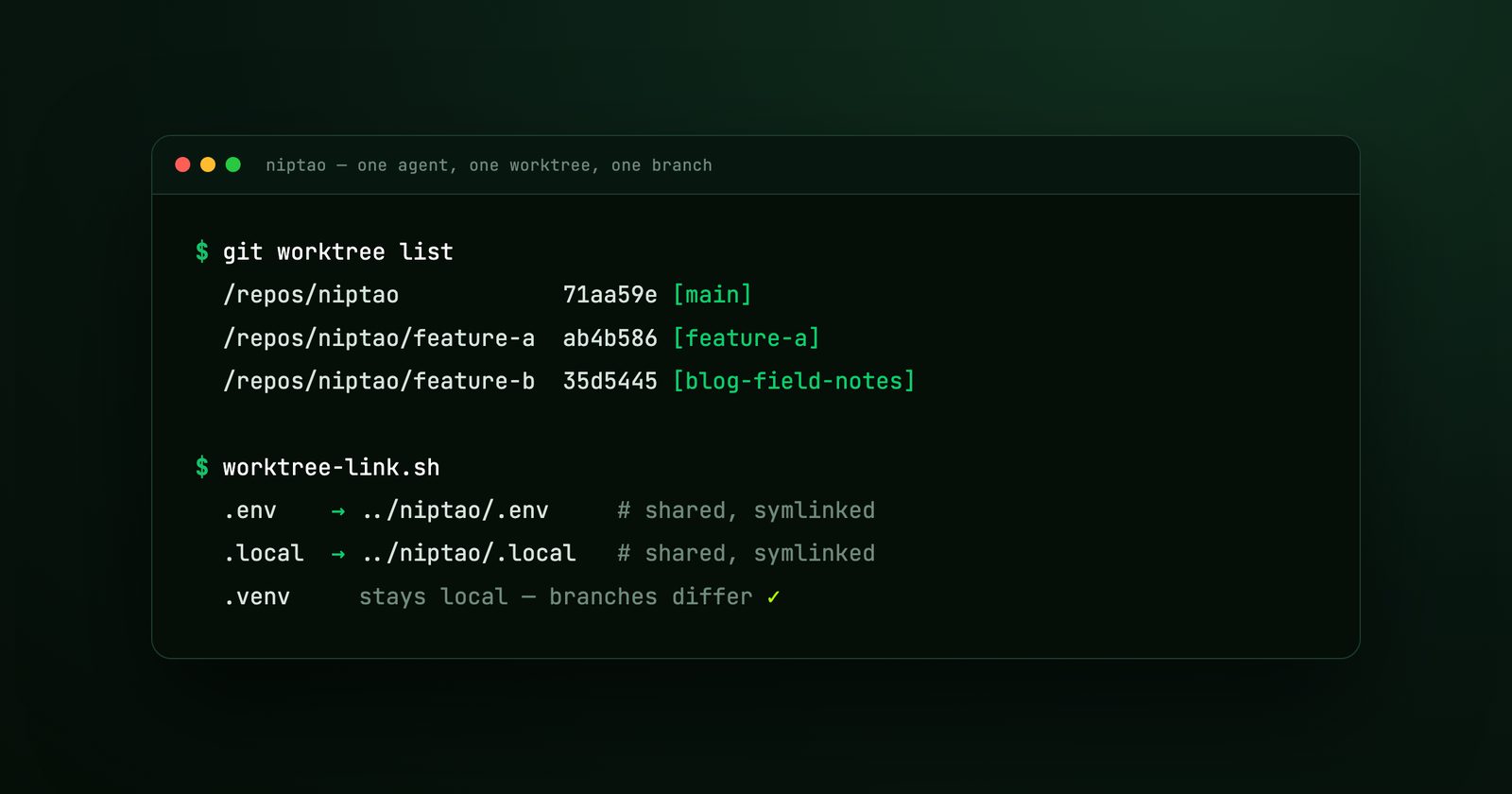Click the target path '../niptao/.local'
The image size is (1512, 794).
click(x=469, y=554)
